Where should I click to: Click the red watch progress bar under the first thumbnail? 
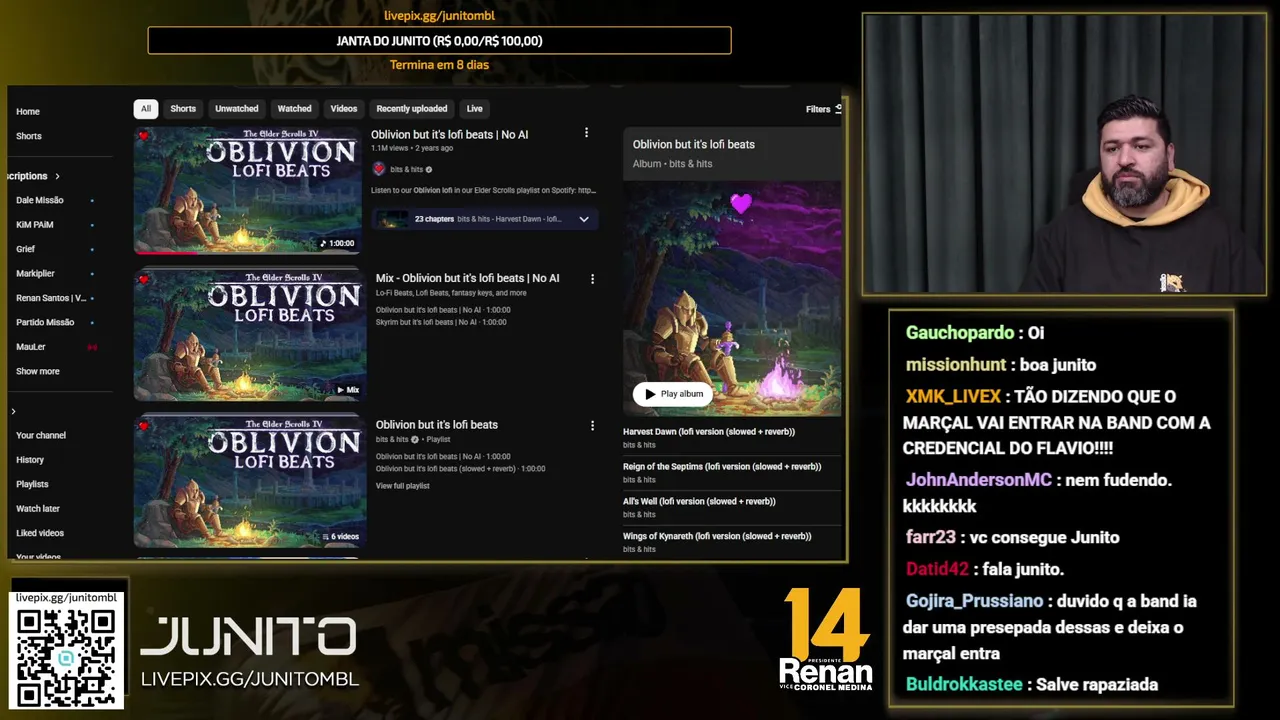(165, 253)
